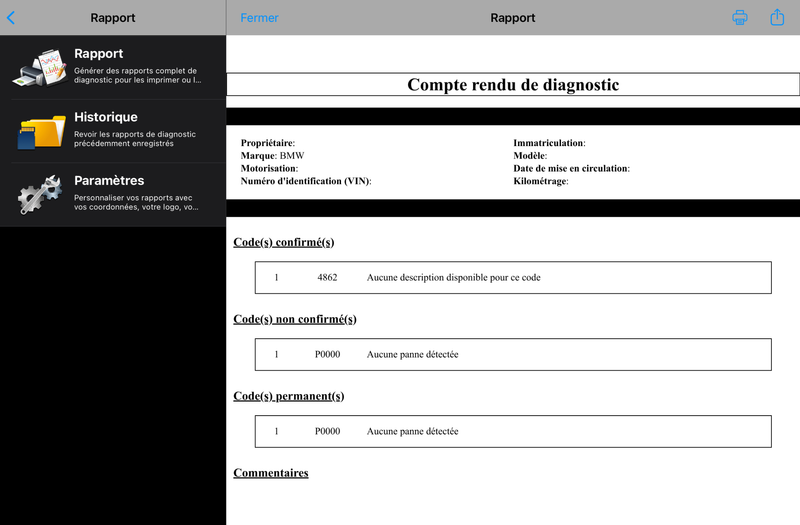800x525 pixels.
Task: Click the Code(s) confirmé(s) heading
Action: click(x=284, y=242)
